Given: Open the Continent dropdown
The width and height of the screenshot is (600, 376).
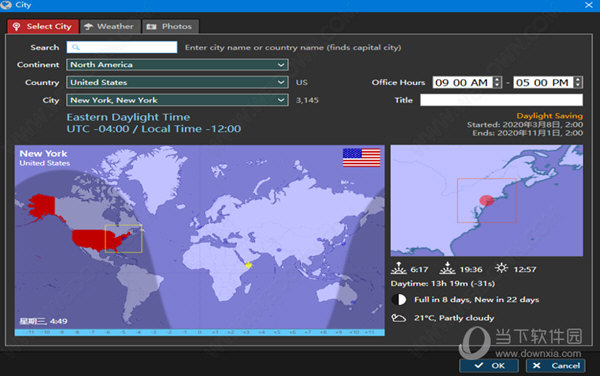Looking at the screenshot, I should point(177,65).
